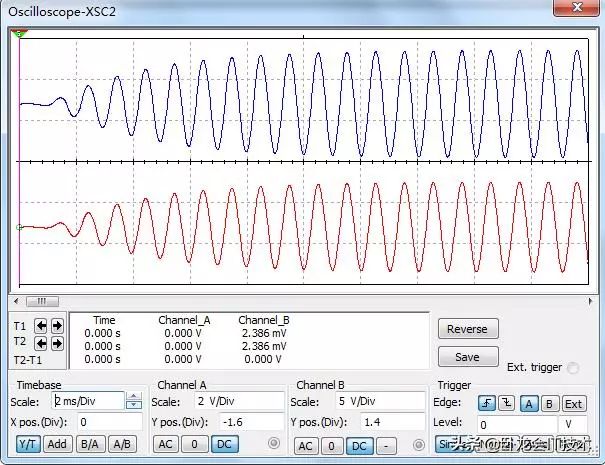
Task: Click Channel_B T1 value 2.386 mV
Action: pos(264,333)
